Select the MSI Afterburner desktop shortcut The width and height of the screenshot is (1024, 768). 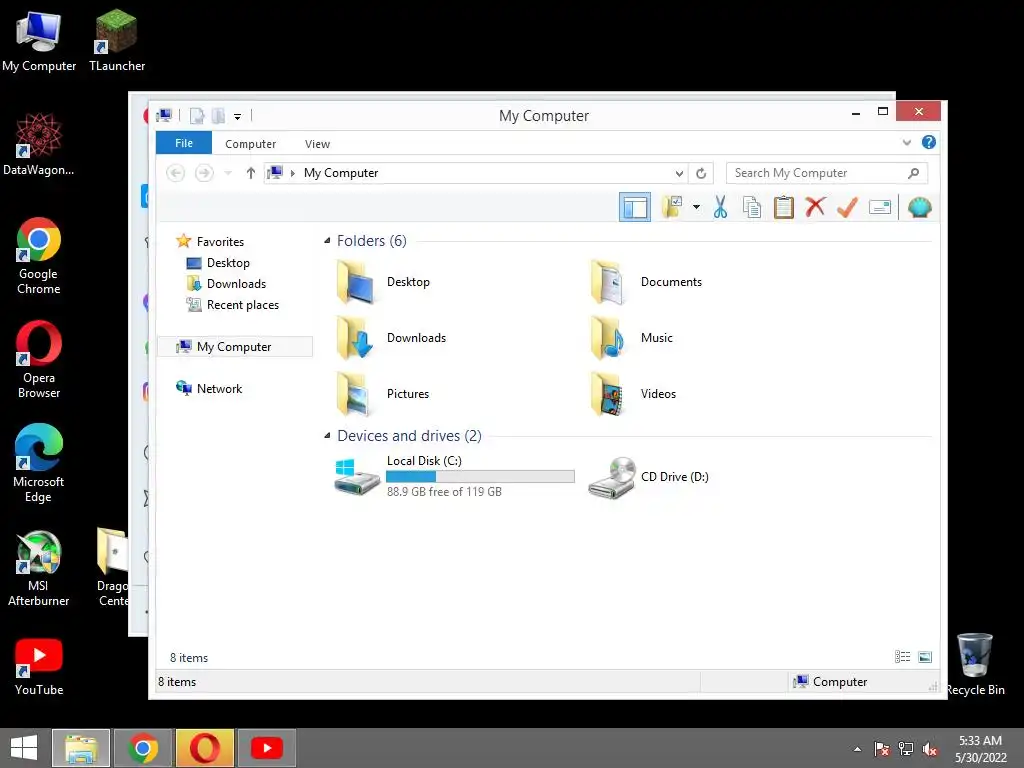point(39,568)
